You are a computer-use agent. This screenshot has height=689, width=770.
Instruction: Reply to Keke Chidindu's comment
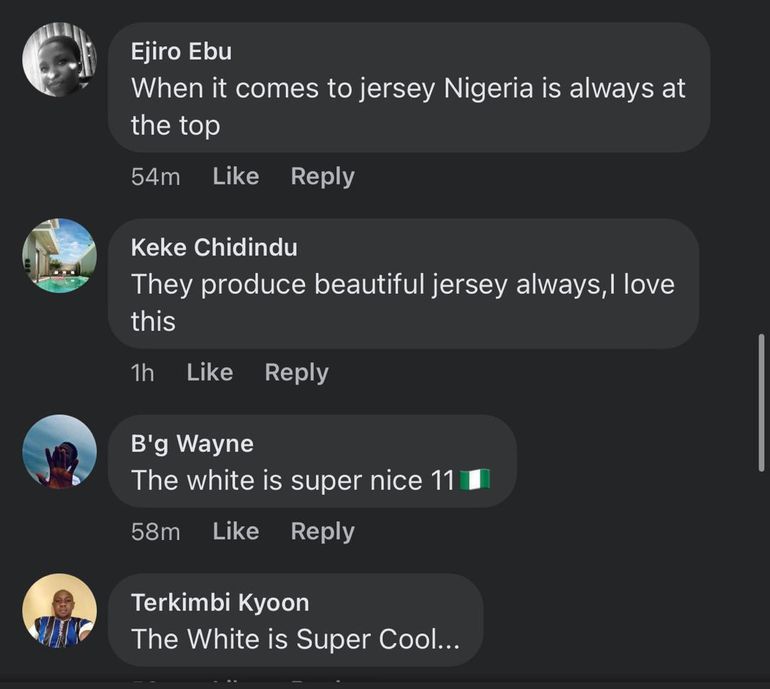click(x=296, y=372)
